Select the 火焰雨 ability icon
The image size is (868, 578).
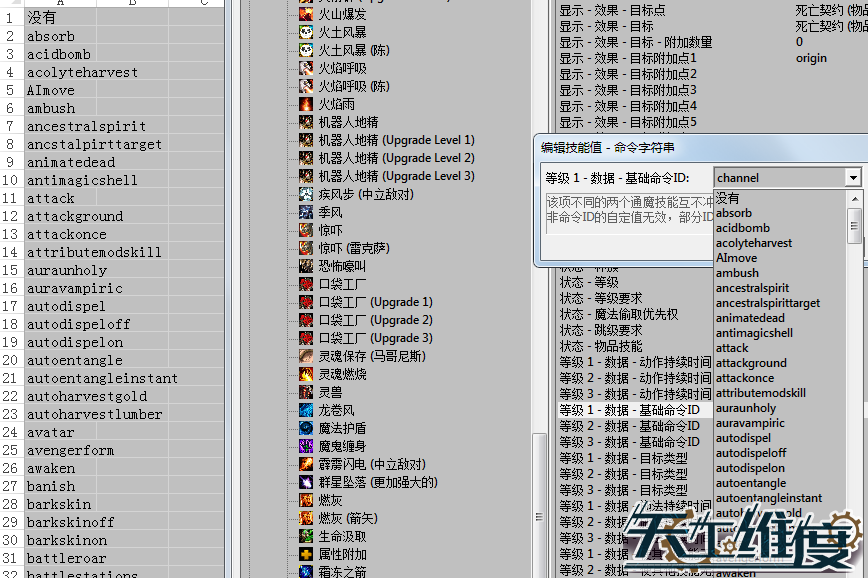(307, 104)
